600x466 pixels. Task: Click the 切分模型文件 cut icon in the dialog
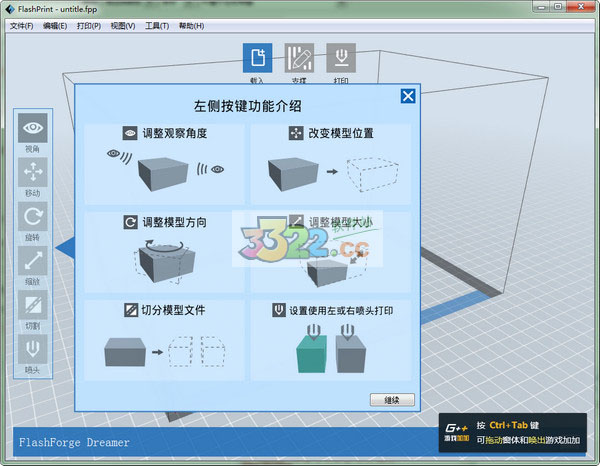pyautogui.click(x=131, y=310)
